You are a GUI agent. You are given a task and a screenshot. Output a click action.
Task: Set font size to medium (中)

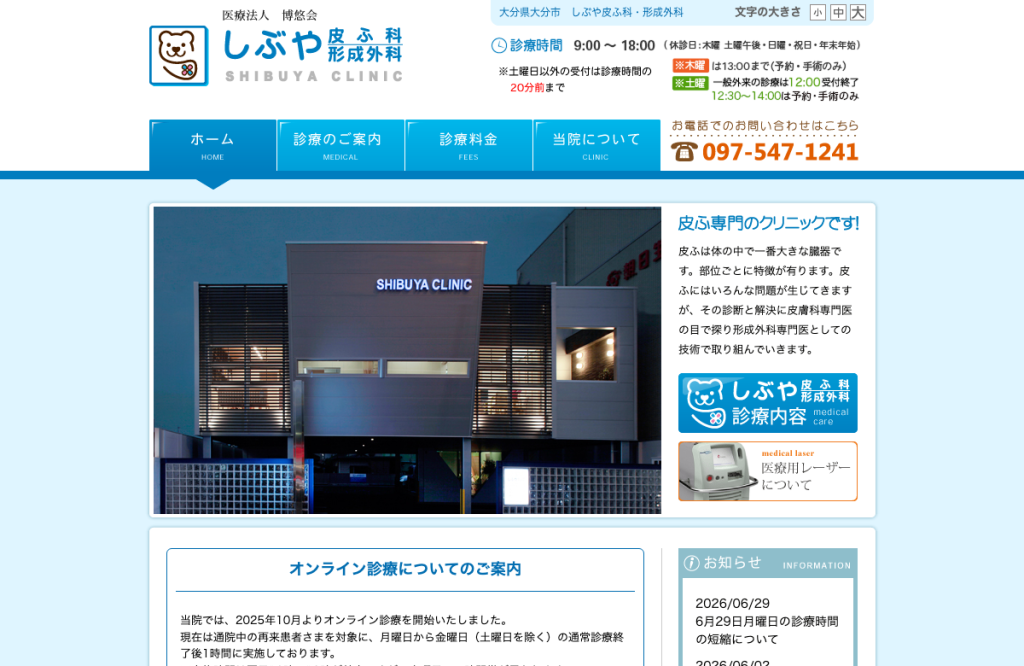pos(838,12)
